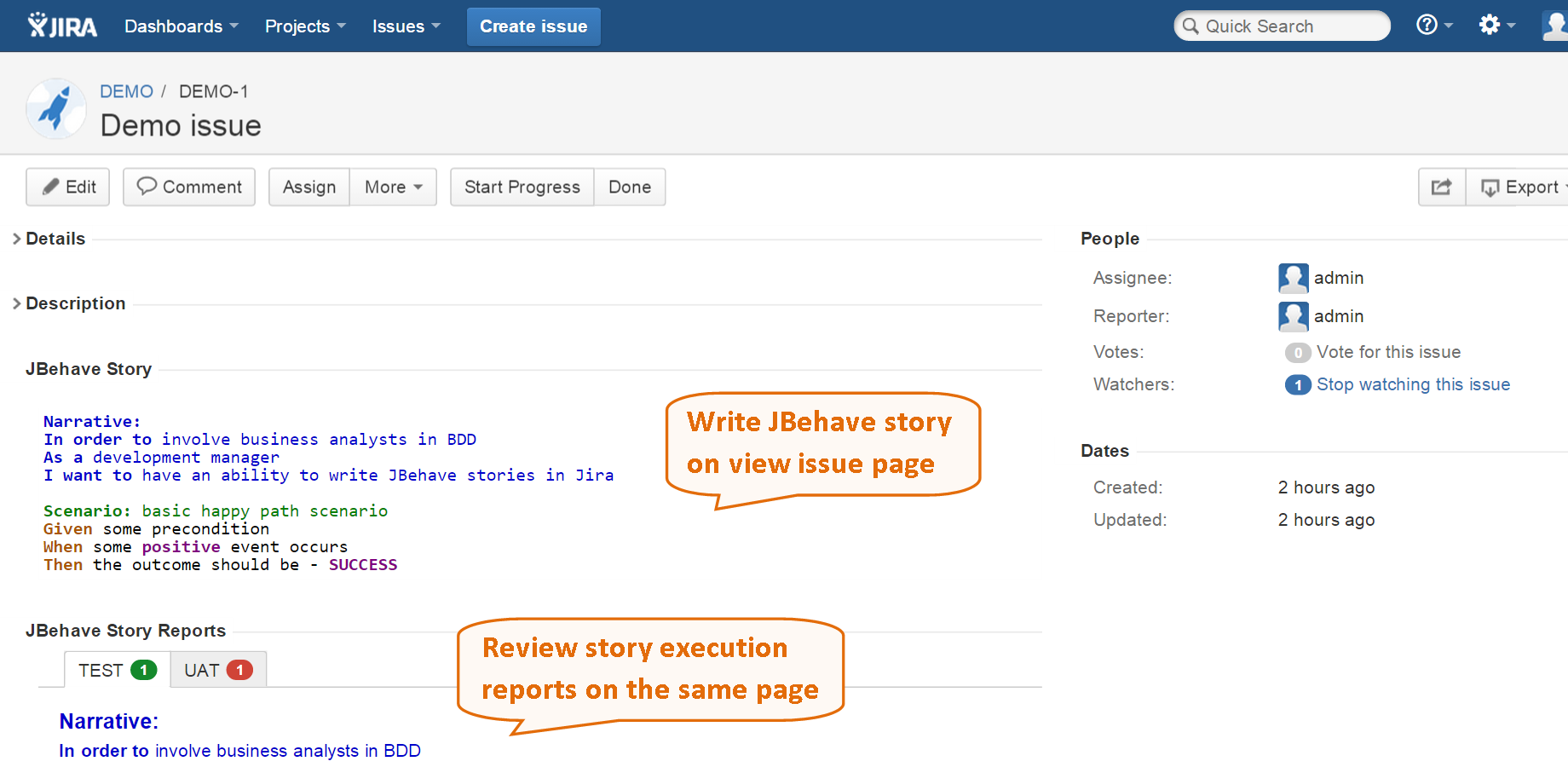The width and height of the screenshot is (1568, 767).
Task: Click the JBehave Story Reports heading
Action: pos(125,631)
